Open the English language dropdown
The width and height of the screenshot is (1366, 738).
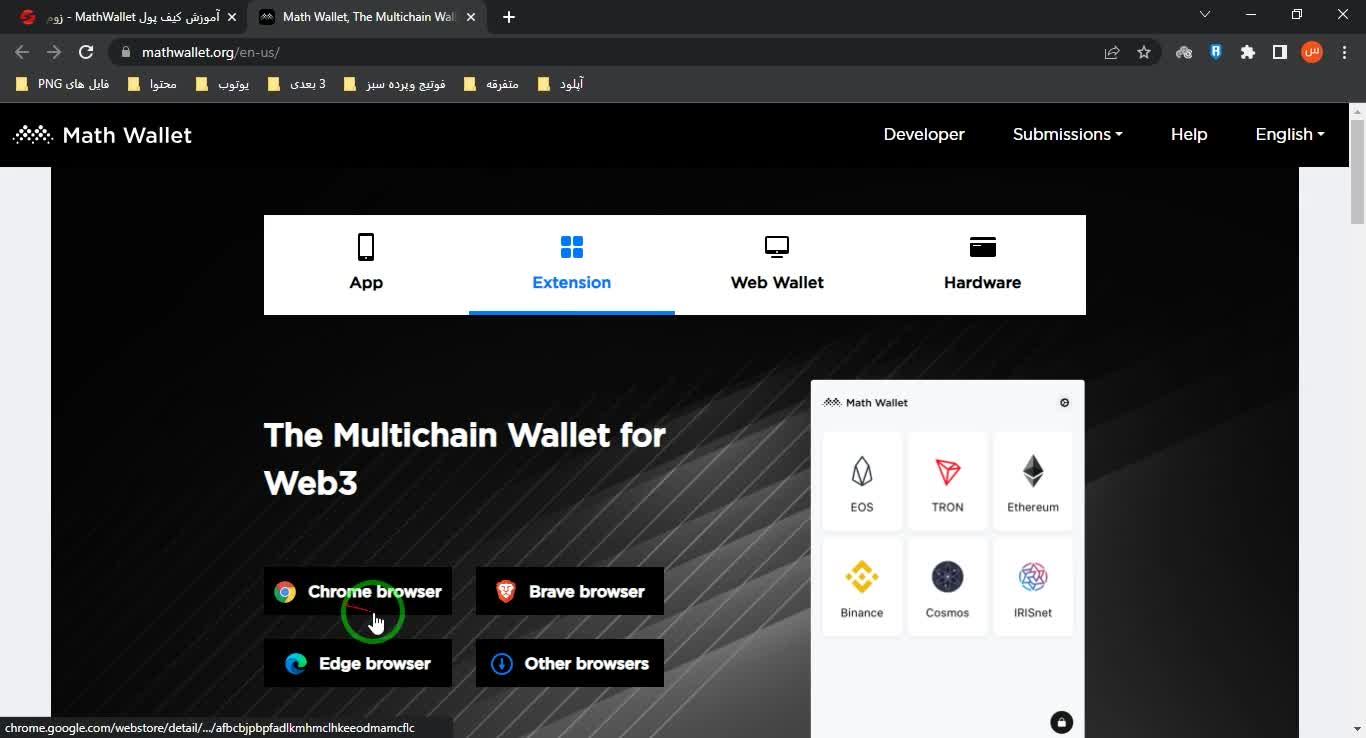click(x=1289, y=134)
